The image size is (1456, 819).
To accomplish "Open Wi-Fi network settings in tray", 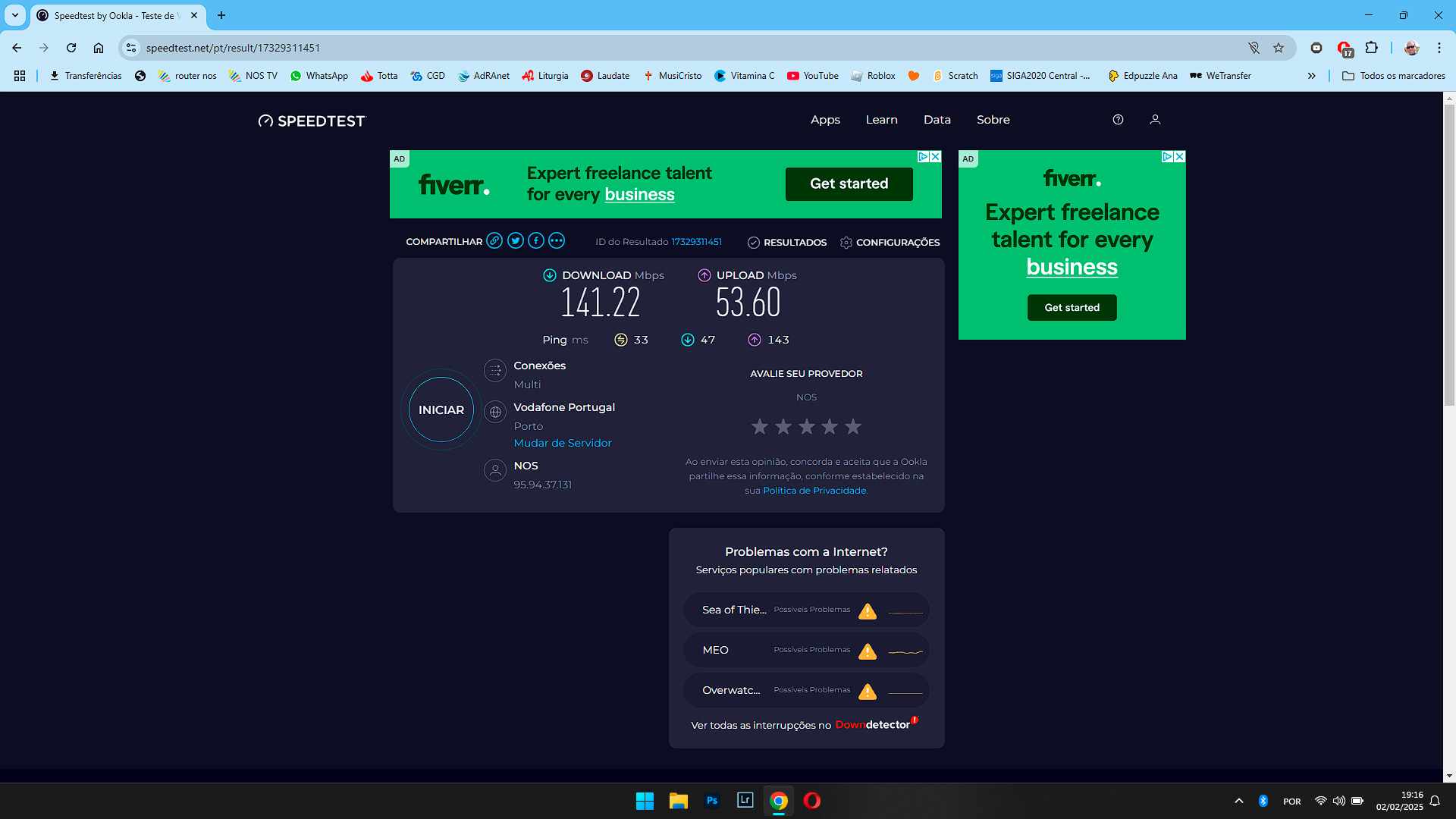I will pyautogui.click(x=1320, y=801).
